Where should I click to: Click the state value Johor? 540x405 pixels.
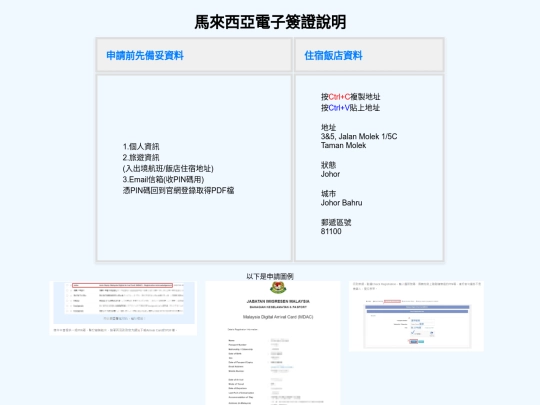pos(330,174)
